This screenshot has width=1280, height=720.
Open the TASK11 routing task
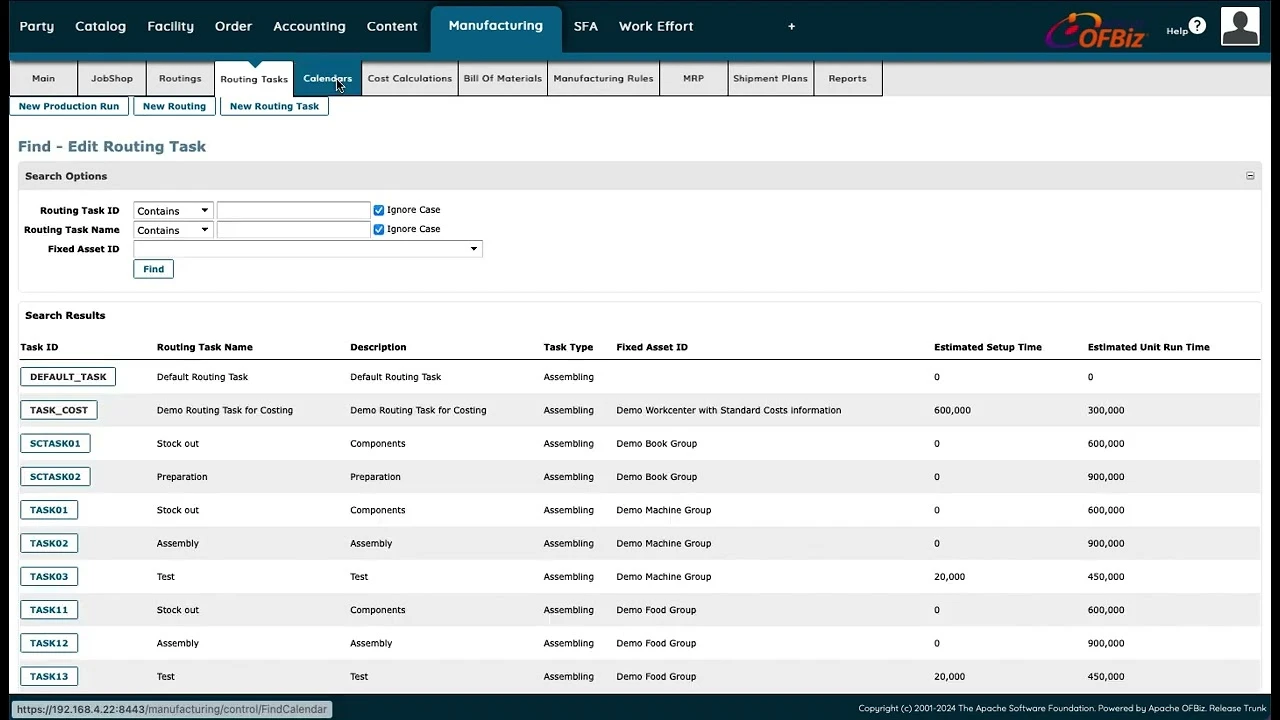49,610
